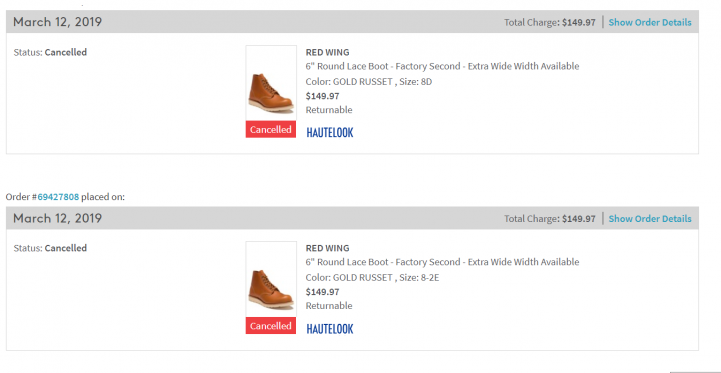Viewport: 721px width, 373px height.
Task: Click the Color GOLD RUSSET, Size 8D line
Action: coord(369,82)
